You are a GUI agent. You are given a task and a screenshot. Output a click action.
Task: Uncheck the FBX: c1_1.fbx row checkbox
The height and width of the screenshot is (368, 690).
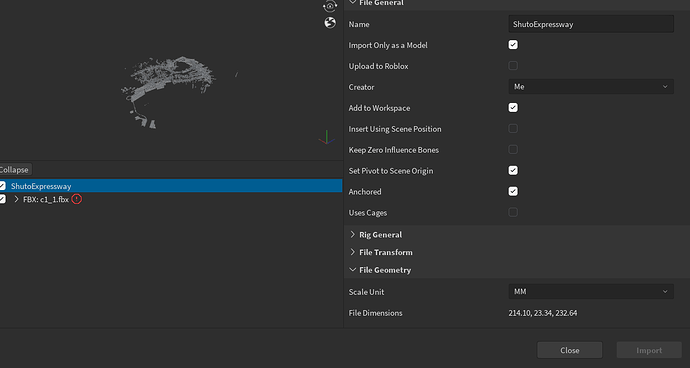[2, 199]
